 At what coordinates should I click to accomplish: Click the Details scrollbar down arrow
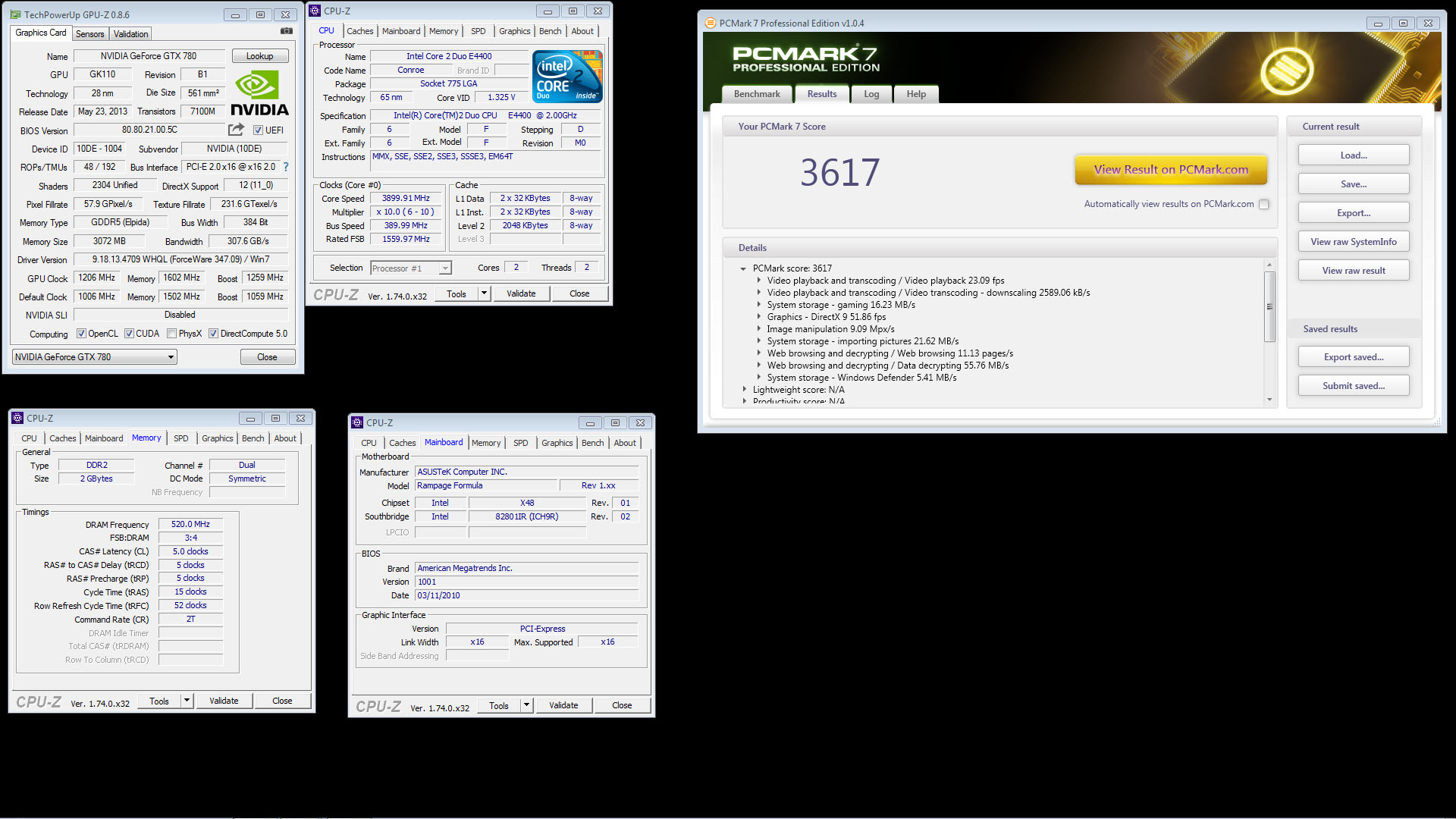pos(1269,400)
